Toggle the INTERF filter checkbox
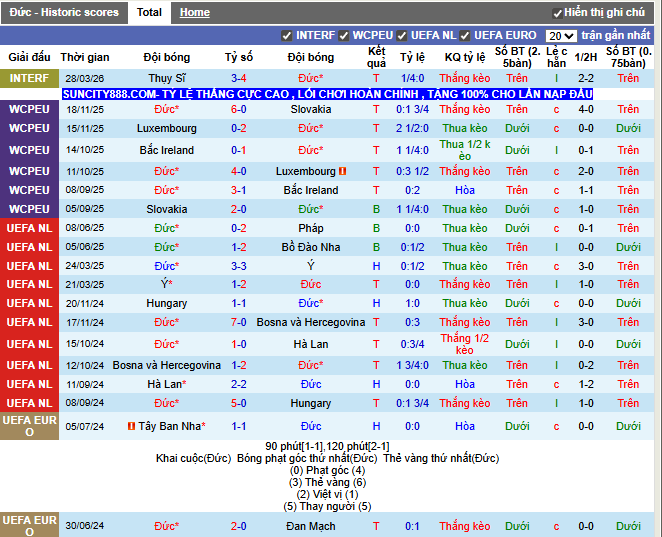The height and width of the screenshot is (537, 662). [288, 35]
